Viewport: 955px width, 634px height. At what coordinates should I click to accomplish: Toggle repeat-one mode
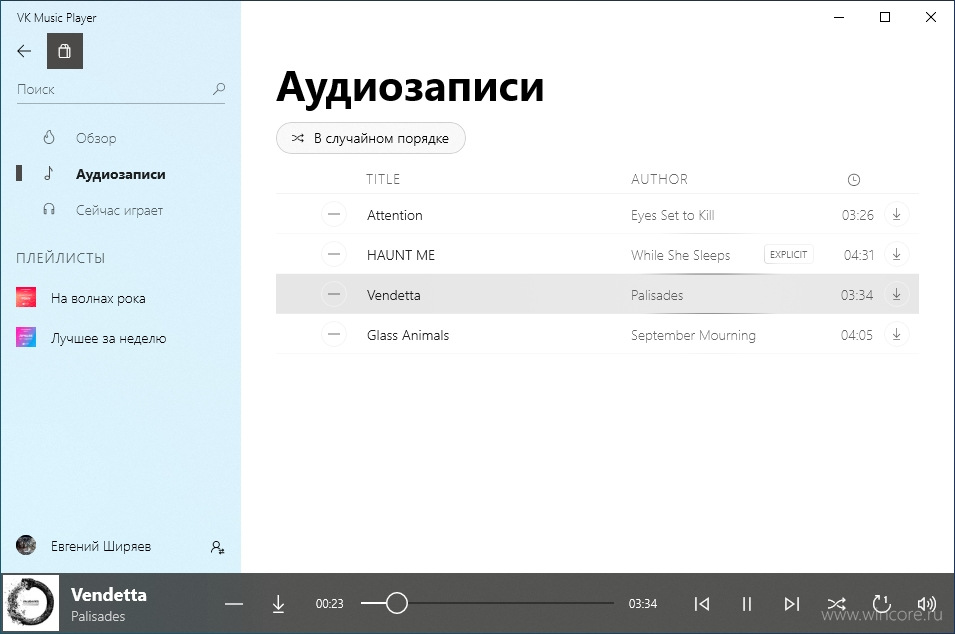[881, 604]
